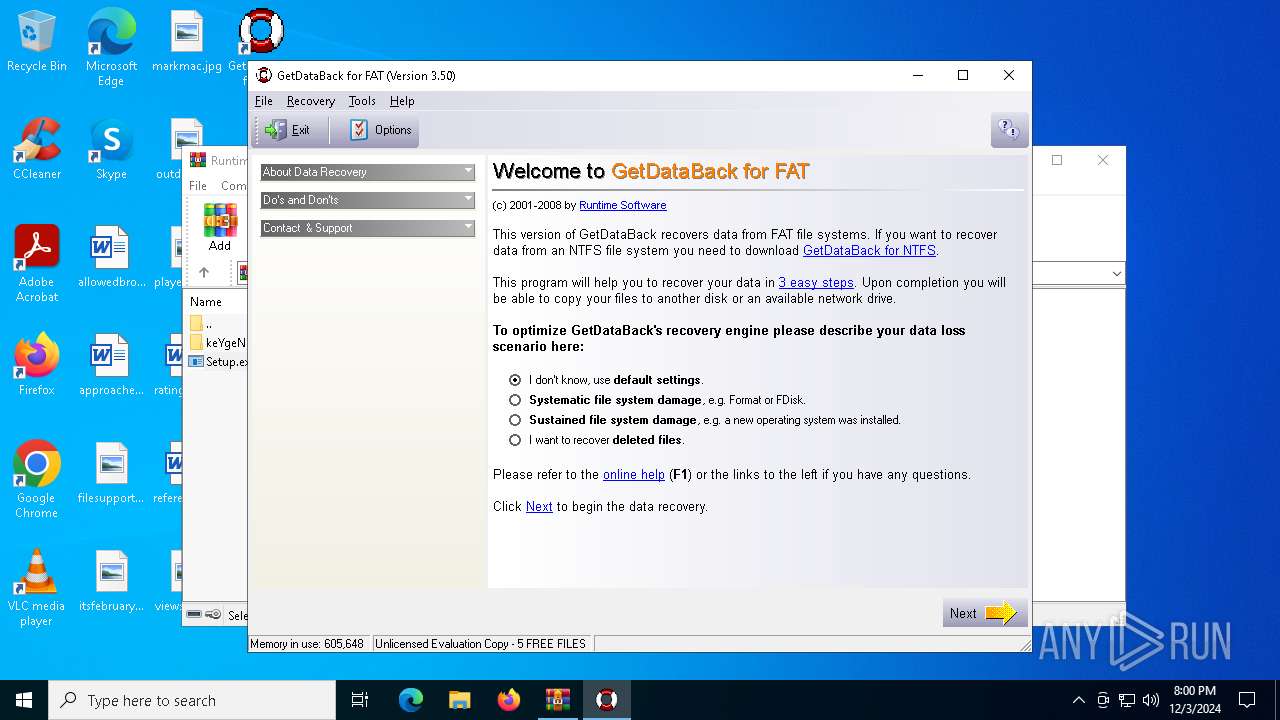
Task: Follow GetDataBack for NTFS link
Action: pos(869,251)
